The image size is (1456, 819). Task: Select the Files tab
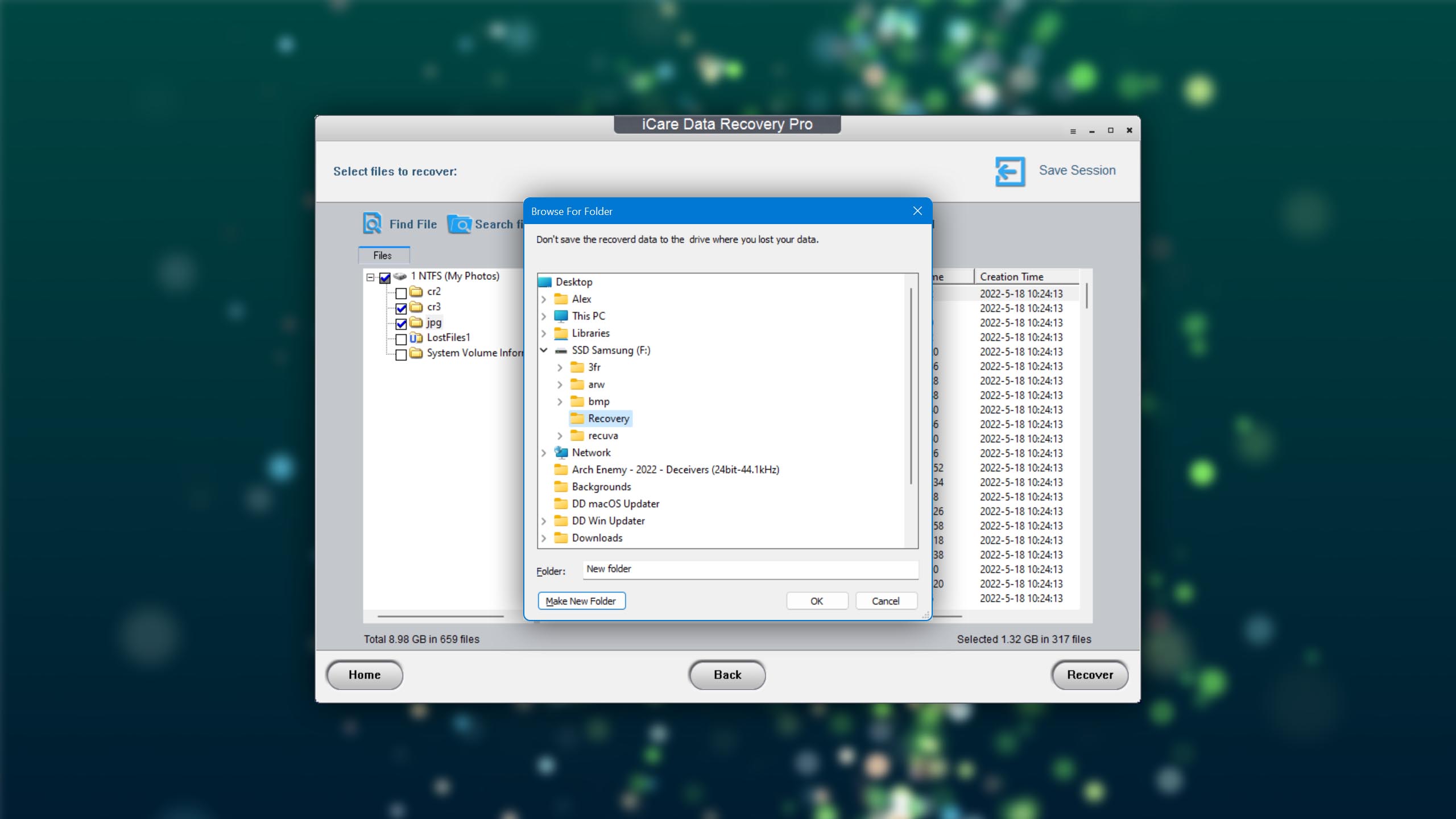pyautogui.click(x=383, y=255)
